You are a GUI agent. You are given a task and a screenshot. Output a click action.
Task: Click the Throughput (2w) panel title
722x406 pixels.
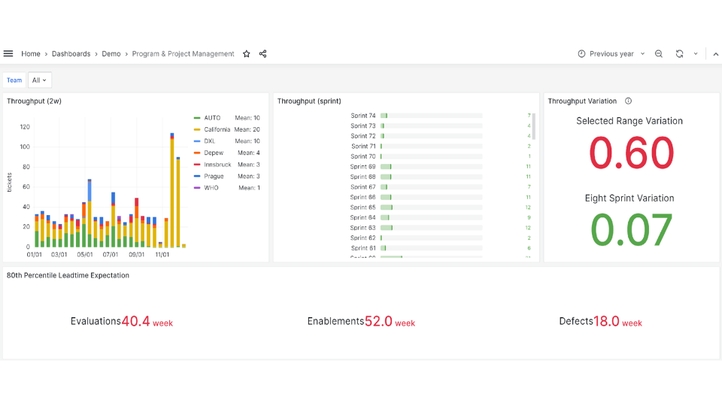click(34, 101)
